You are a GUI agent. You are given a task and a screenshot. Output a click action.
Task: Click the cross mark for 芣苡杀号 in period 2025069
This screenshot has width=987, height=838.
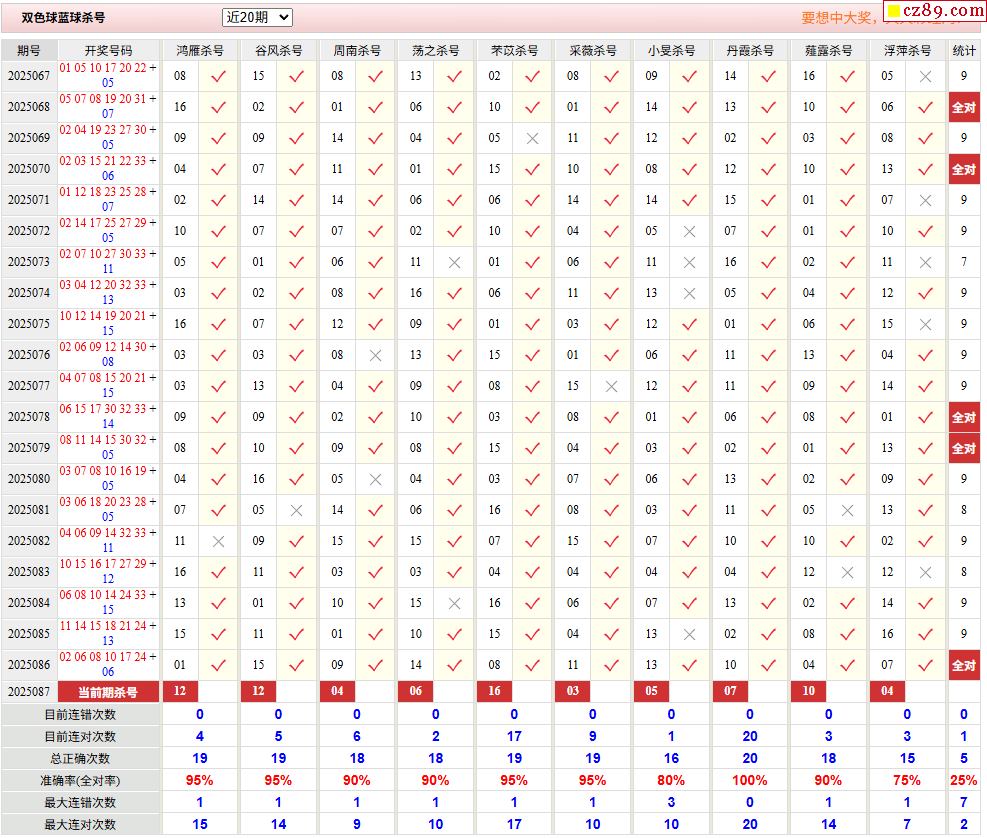pos(533,139)
